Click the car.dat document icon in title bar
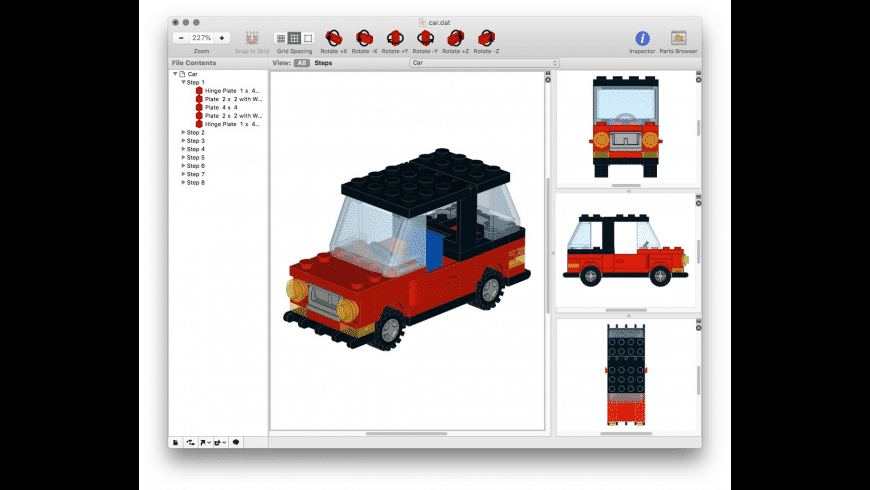Image resolution: width=870 pixels, height=490 pixels. [422, 23]
